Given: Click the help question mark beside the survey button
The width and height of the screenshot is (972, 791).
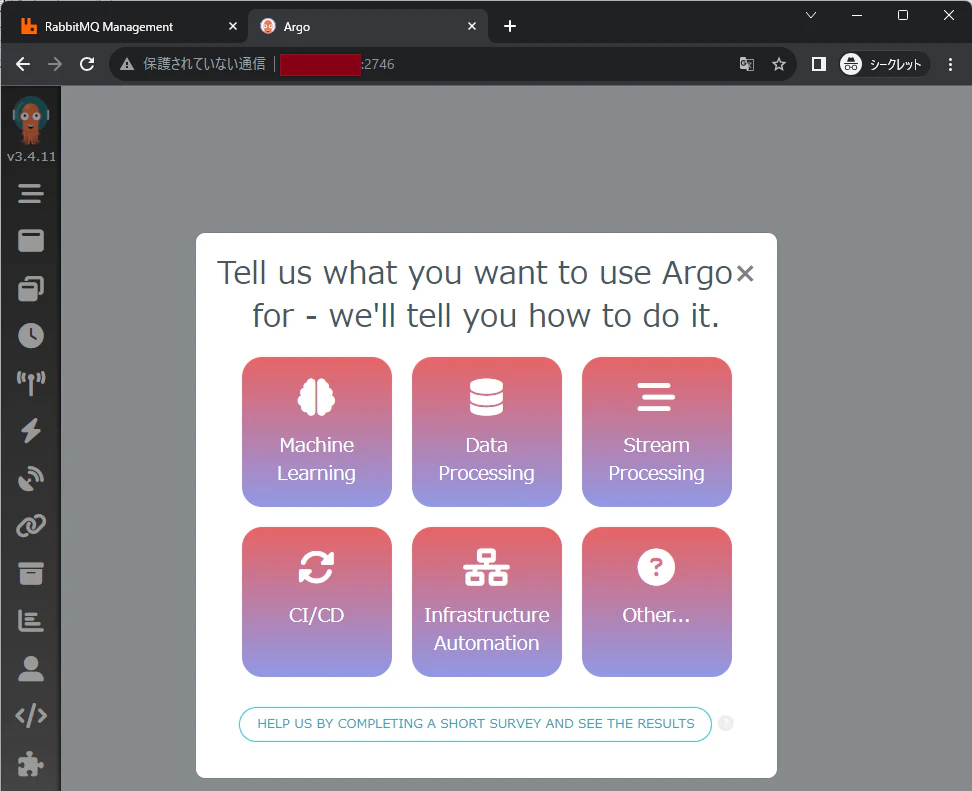Looking at the screenshot, I should tap(726, 723).
